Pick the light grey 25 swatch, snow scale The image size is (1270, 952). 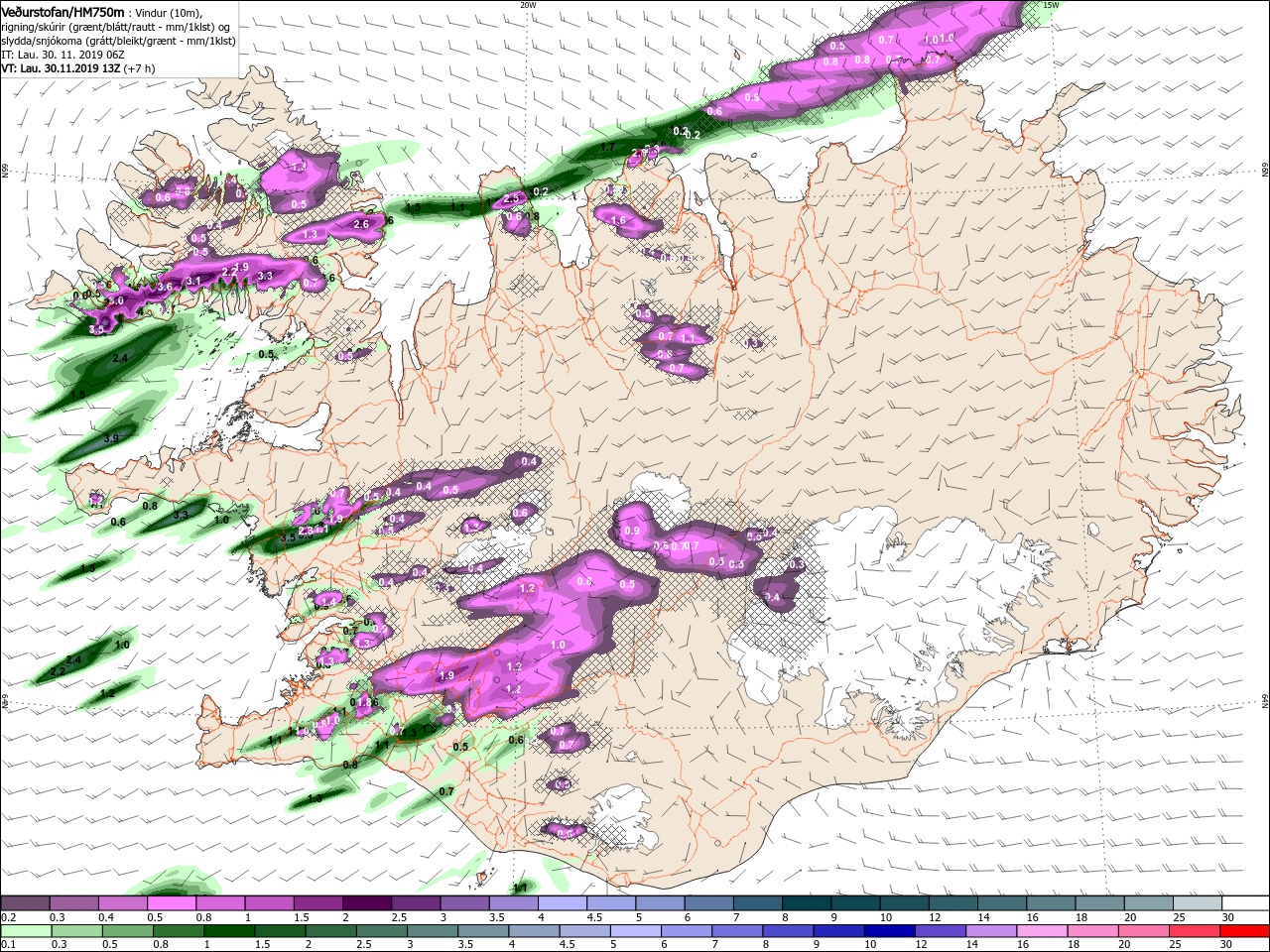coord(1197,903)
